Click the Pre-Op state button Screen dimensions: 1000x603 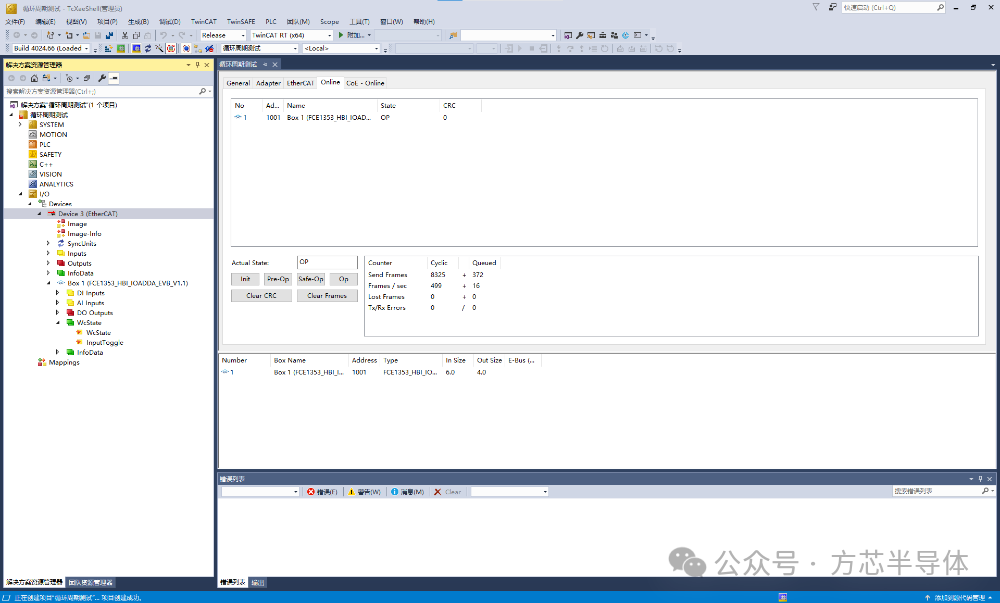click(x=278, y=279)
